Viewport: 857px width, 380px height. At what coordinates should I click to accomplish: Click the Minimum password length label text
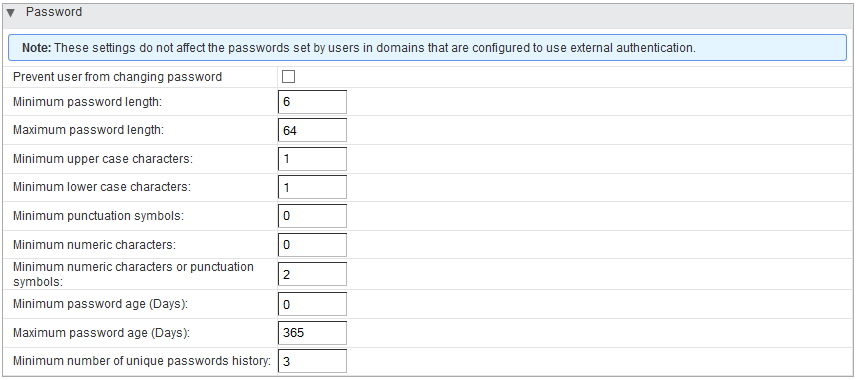pyautogui.click(x=87, y=102)
